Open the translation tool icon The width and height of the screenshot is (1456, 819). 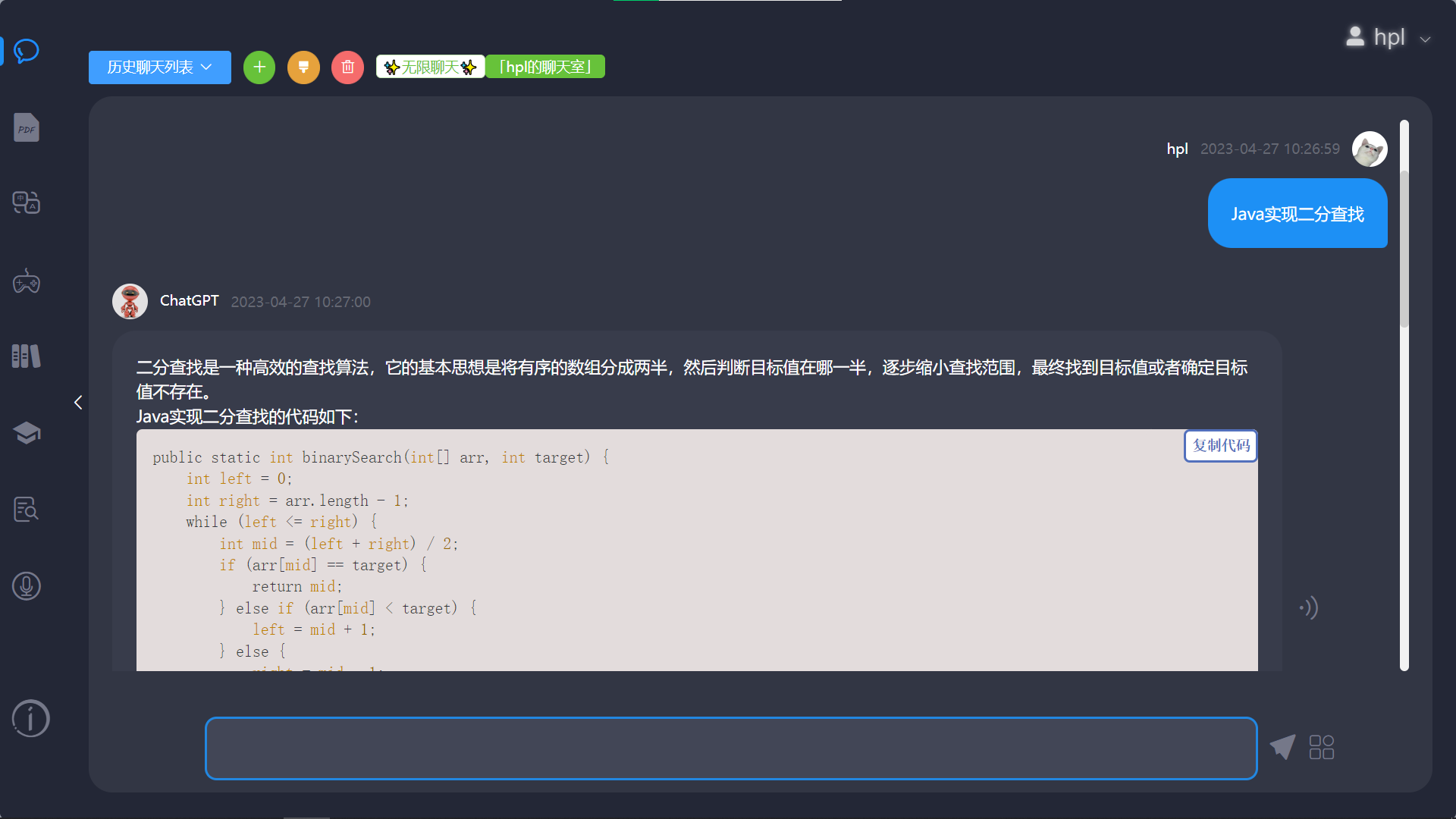tap(27, 202)
